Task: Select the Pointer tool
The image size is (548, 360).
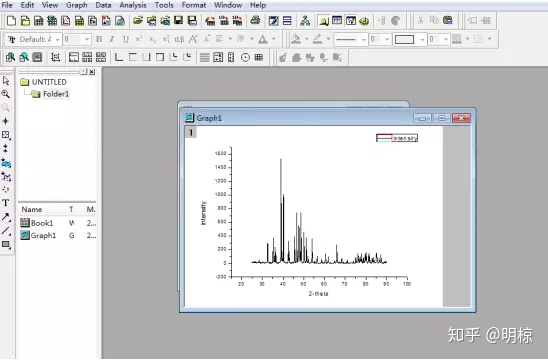Action: click(x=6, y=81)
